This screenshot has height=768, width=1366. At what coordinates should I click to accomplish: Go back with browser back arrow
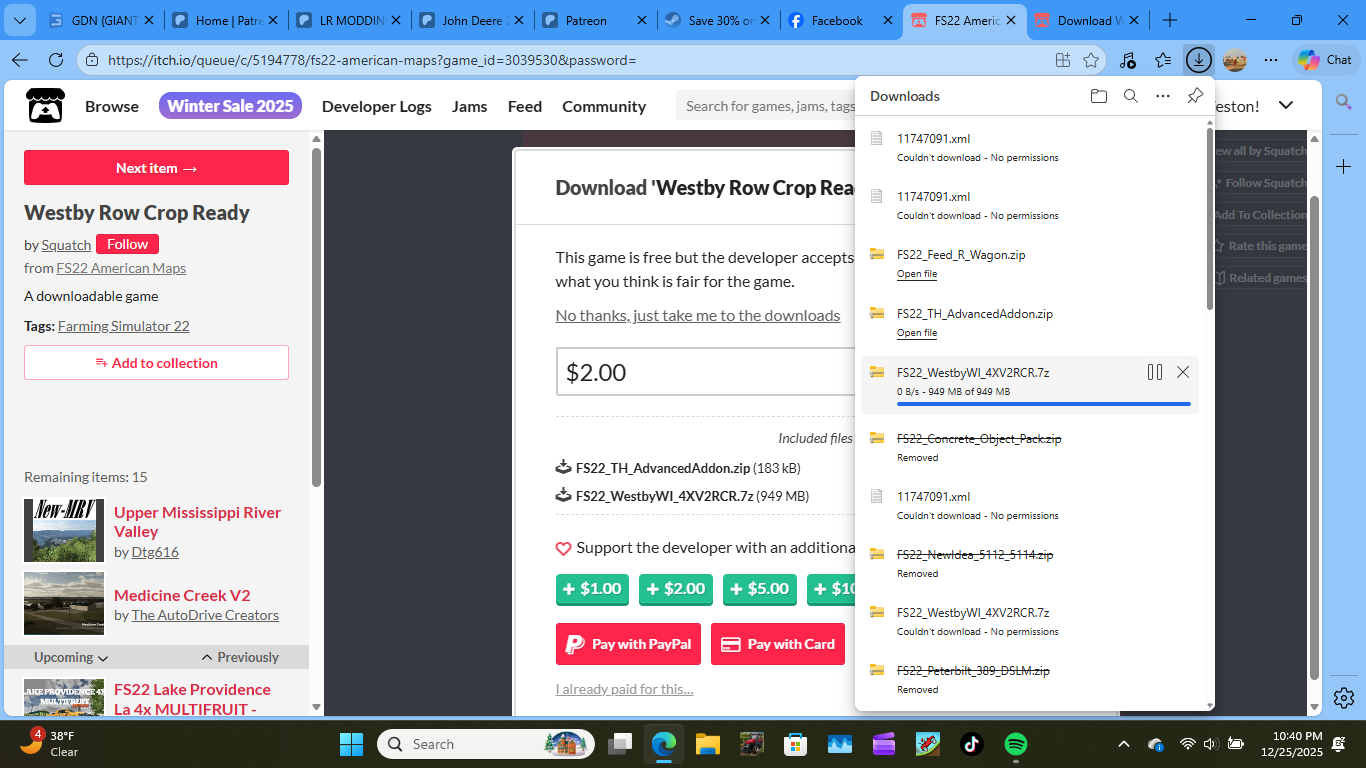tap(19, 60)
